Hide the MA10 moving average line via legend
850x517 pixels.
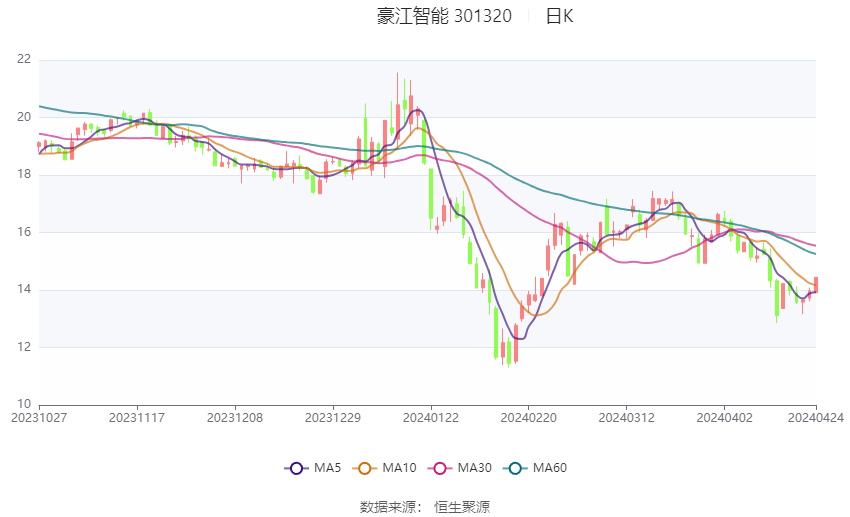(383, 467)
